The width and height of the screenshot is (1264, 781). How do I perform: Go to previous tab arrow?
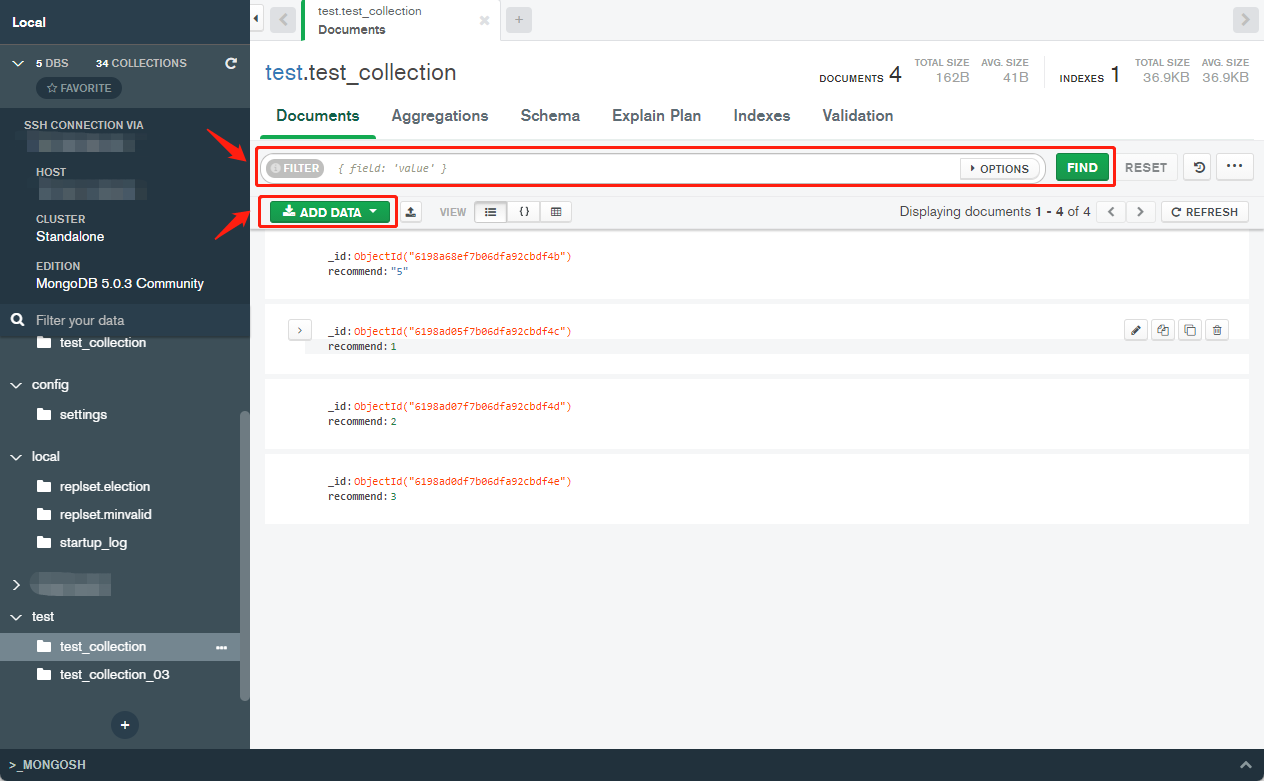(x=283, y=20)
